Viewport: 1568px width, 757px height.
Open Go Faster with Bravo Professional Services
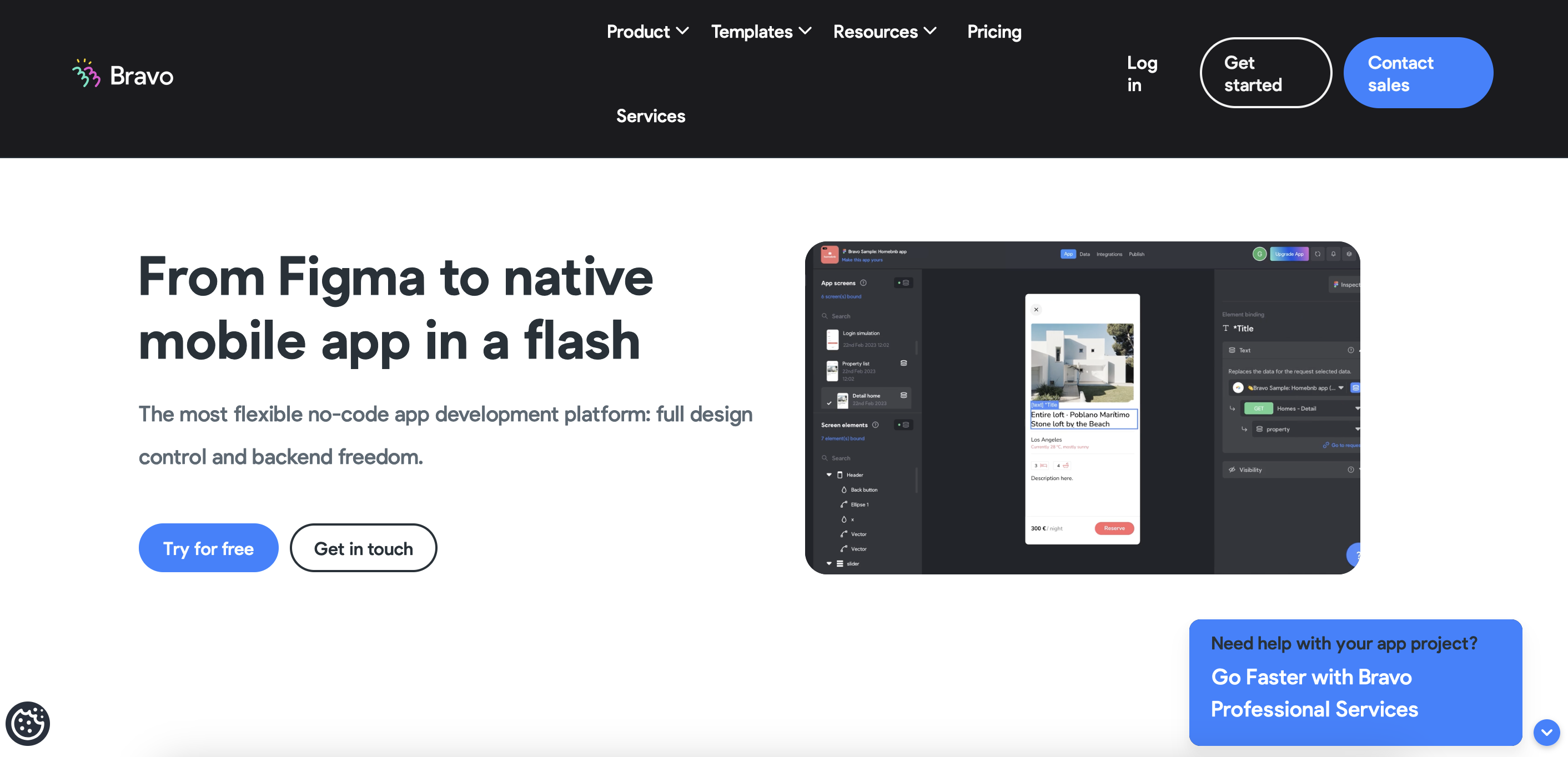click(x=1314, y=693)
